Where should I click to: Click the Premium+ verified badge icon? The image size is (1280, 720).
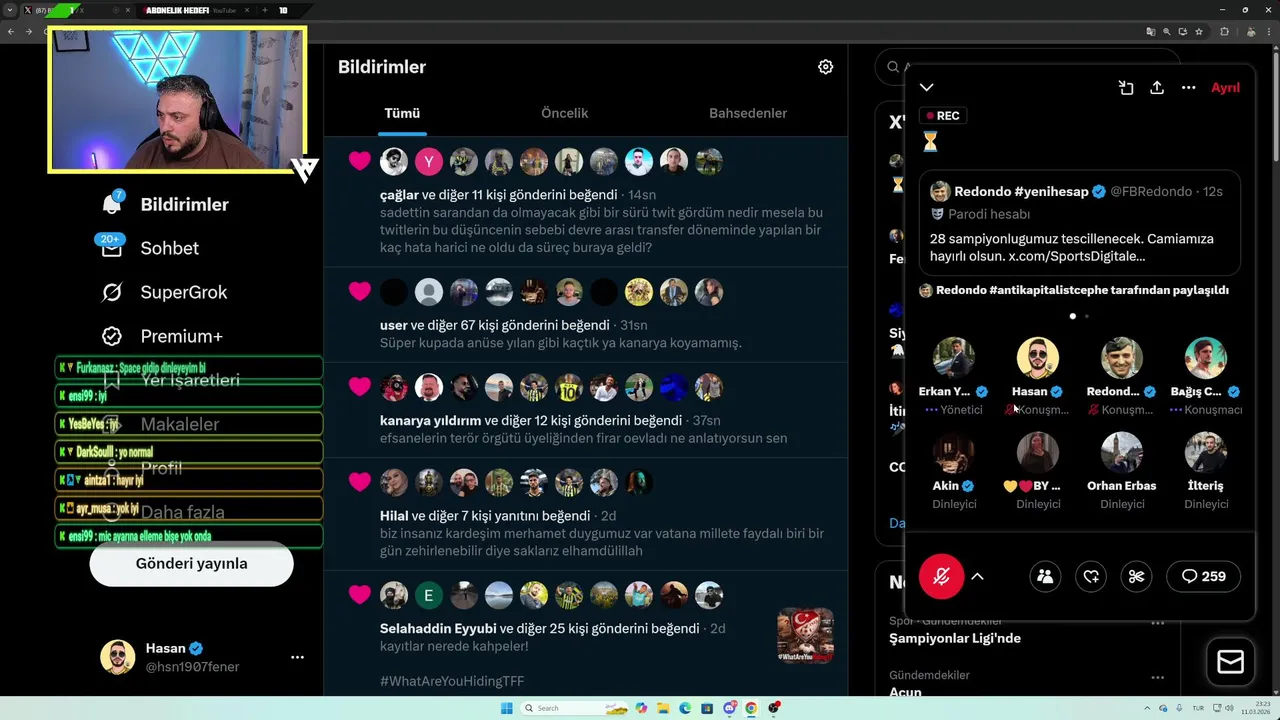click(x=112, y=336)
